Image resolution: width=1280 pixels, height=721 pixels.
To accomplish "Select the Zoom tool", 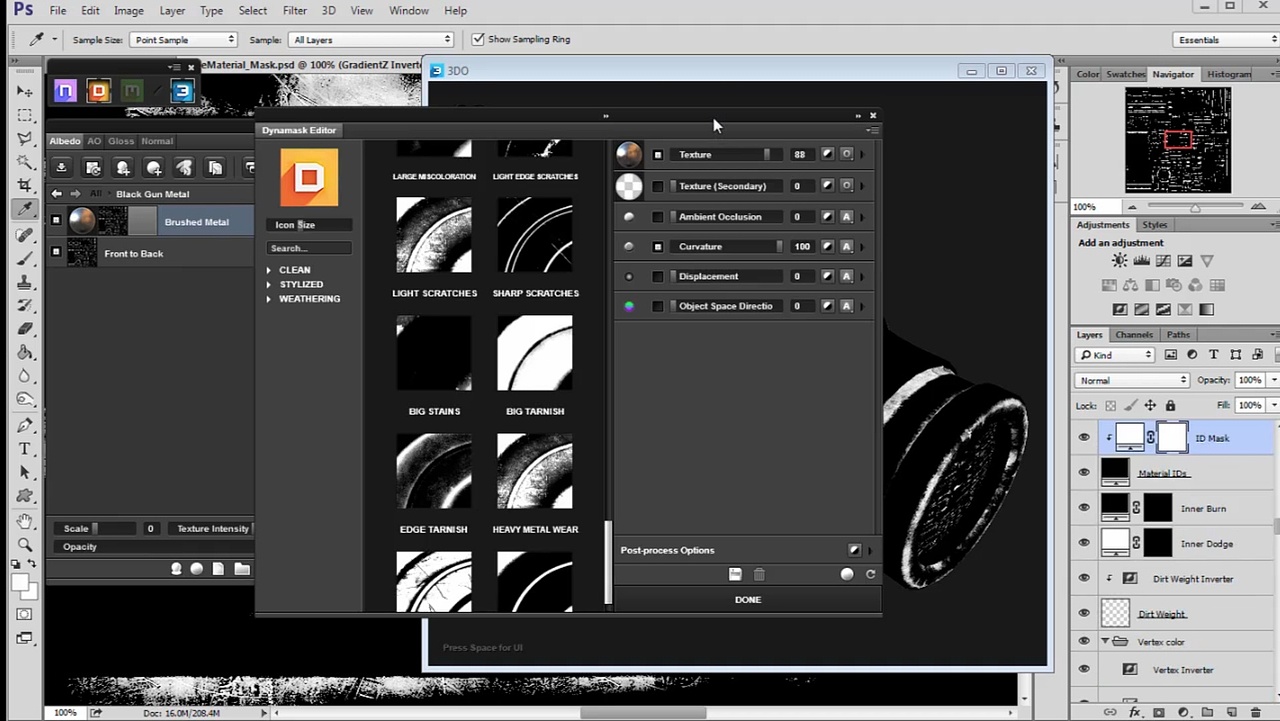I will click(25, 545).
